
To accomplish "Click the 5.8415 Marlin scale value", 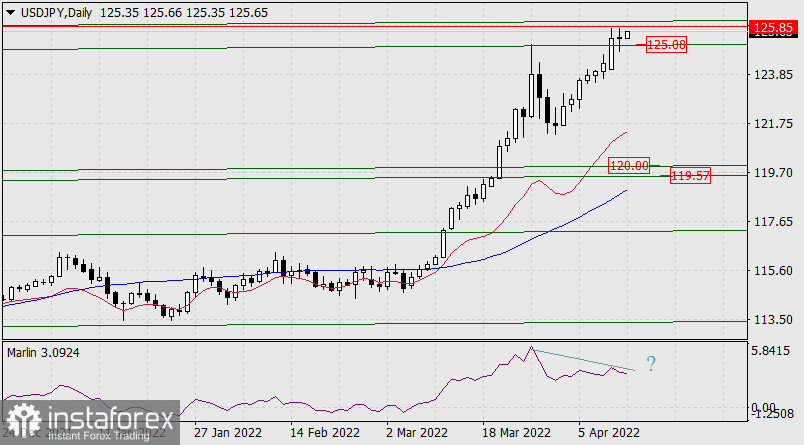I will point(773,351).
